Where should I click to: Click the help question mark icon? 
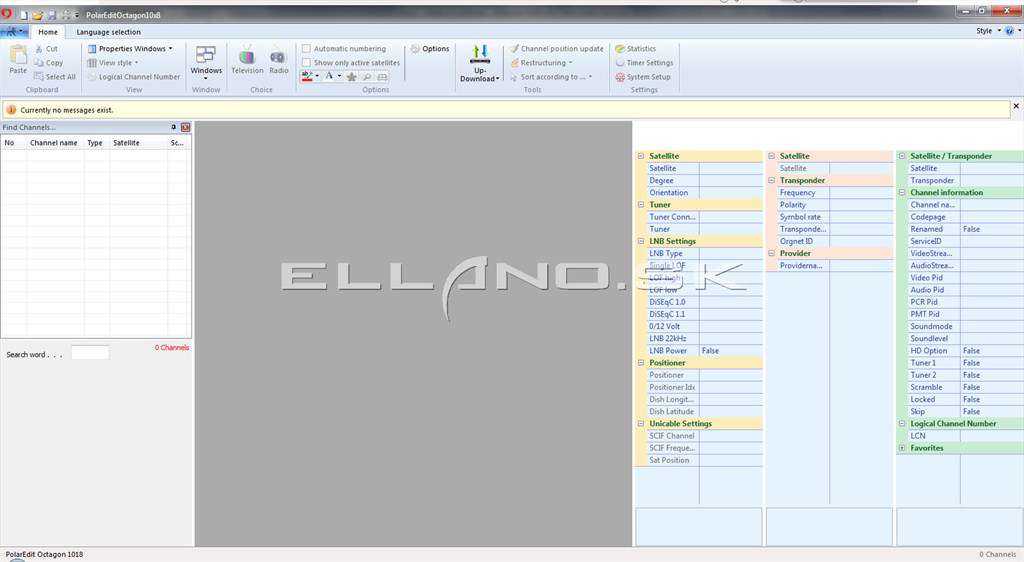[x=1010, y=31]
